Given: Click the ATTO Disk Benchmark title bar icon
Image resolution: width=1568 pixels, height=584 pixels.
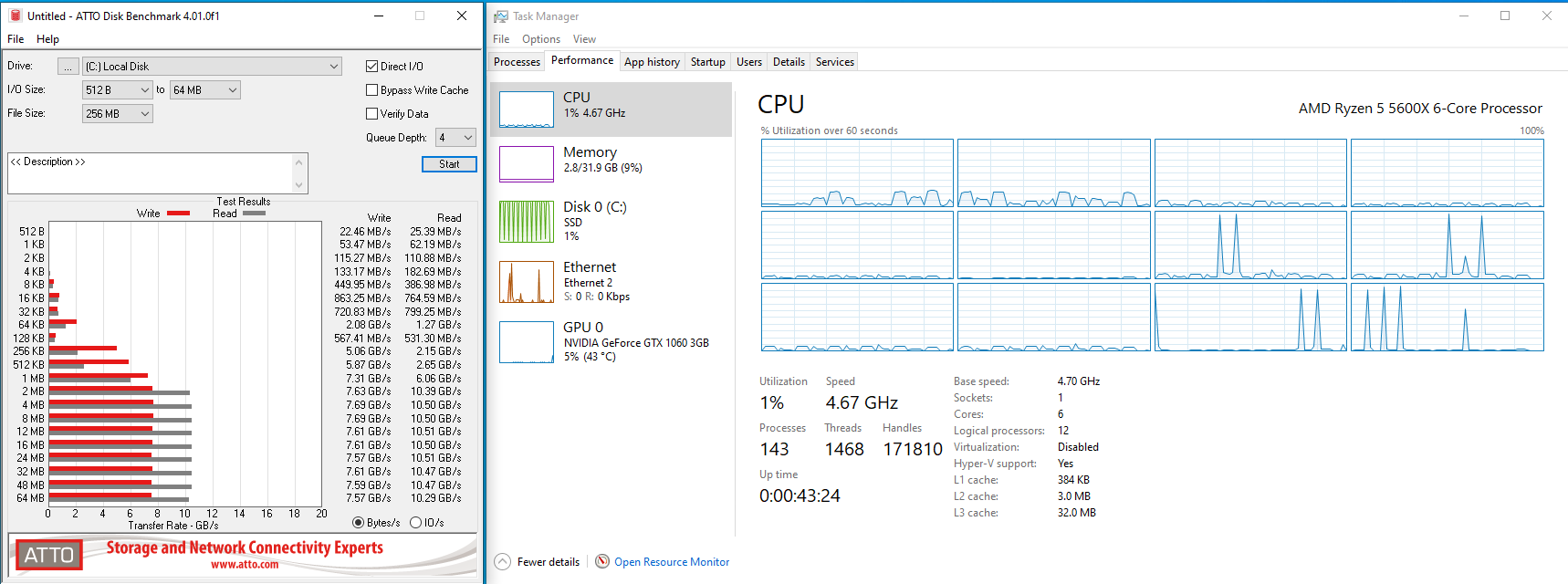Looking at the screenshot, I should pyautogui.click(x=15, y=16).
